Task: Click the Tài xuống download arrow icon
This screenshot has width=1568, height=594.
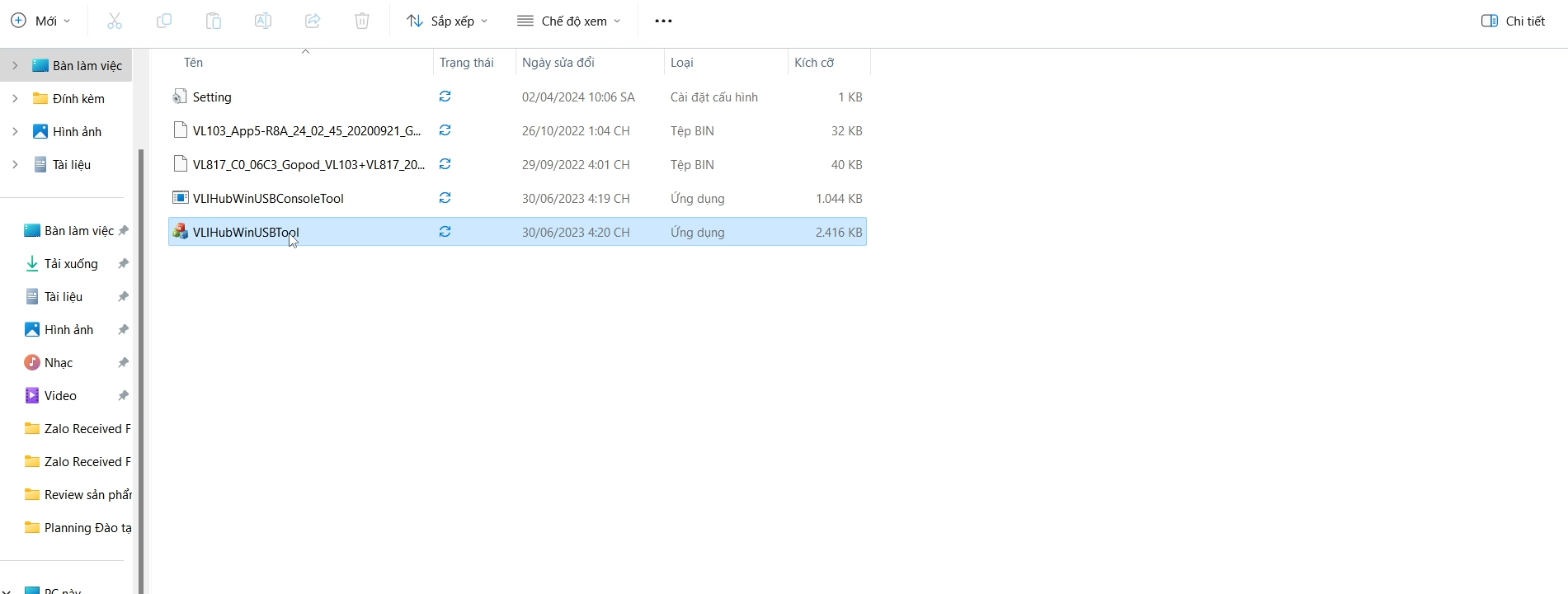Action: click(x=32, y=263)
